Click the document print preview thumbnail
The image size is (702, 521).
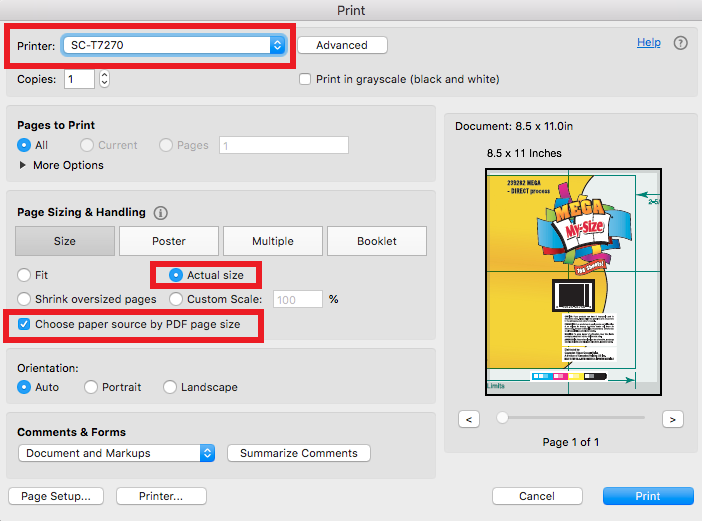(x=573, y=282)
